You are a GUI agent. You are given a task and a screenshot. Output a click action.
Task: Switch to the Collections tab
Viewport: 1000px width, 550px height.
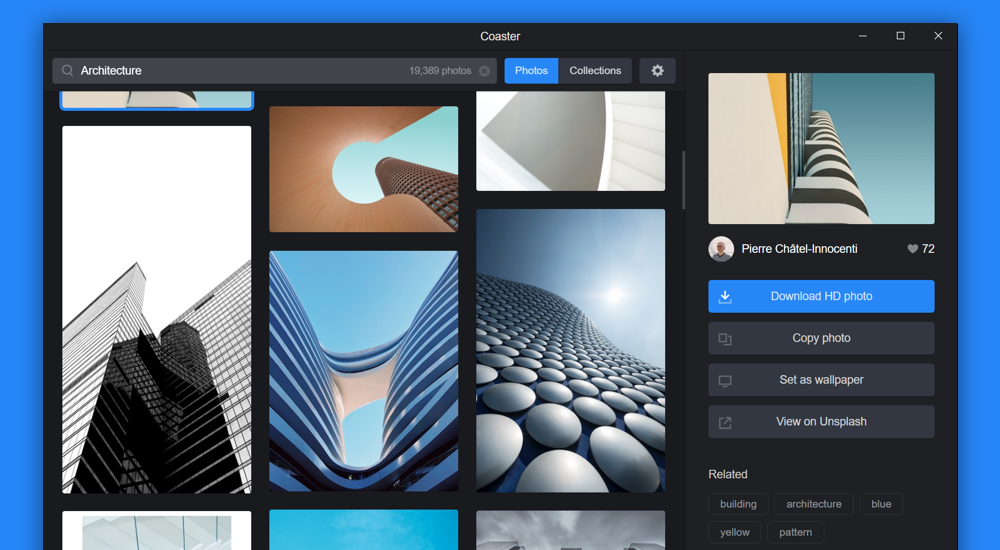point(595,71)
